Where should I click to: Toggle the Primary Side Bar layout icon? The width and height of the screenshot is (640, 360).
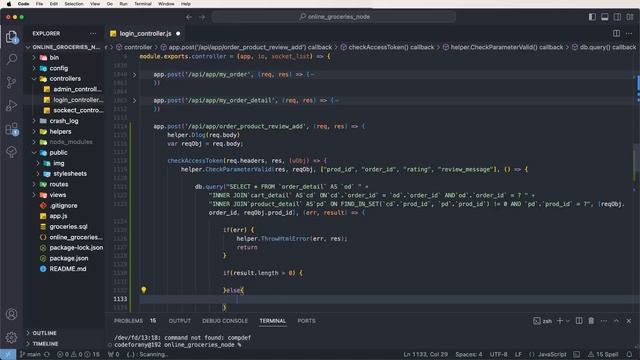tap(592, 17)
